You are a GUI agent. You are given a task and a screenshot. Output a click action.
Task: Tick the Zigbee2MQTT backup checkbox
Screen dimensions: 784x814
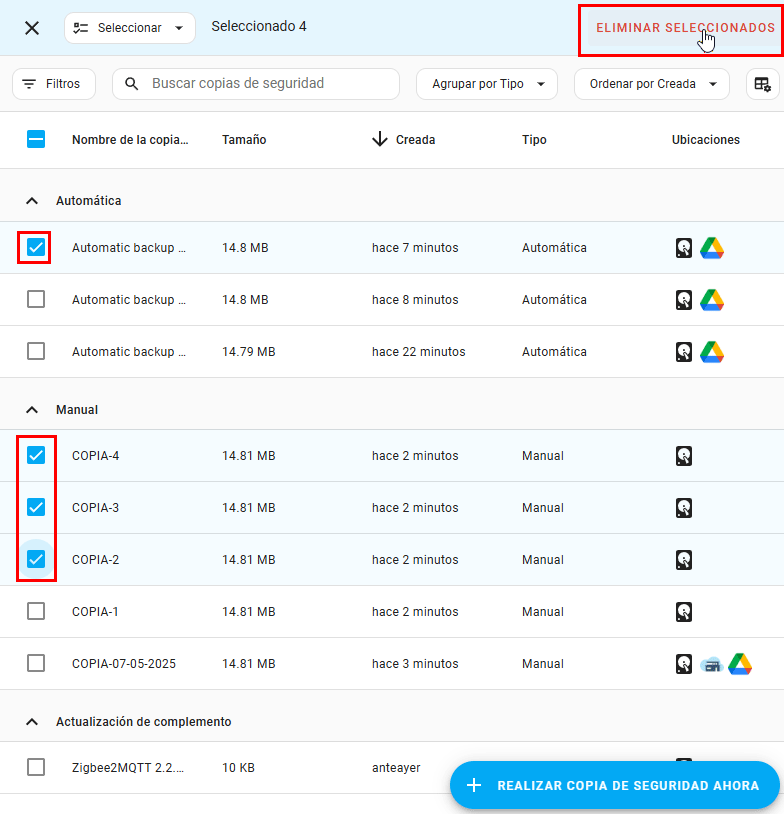36,767
